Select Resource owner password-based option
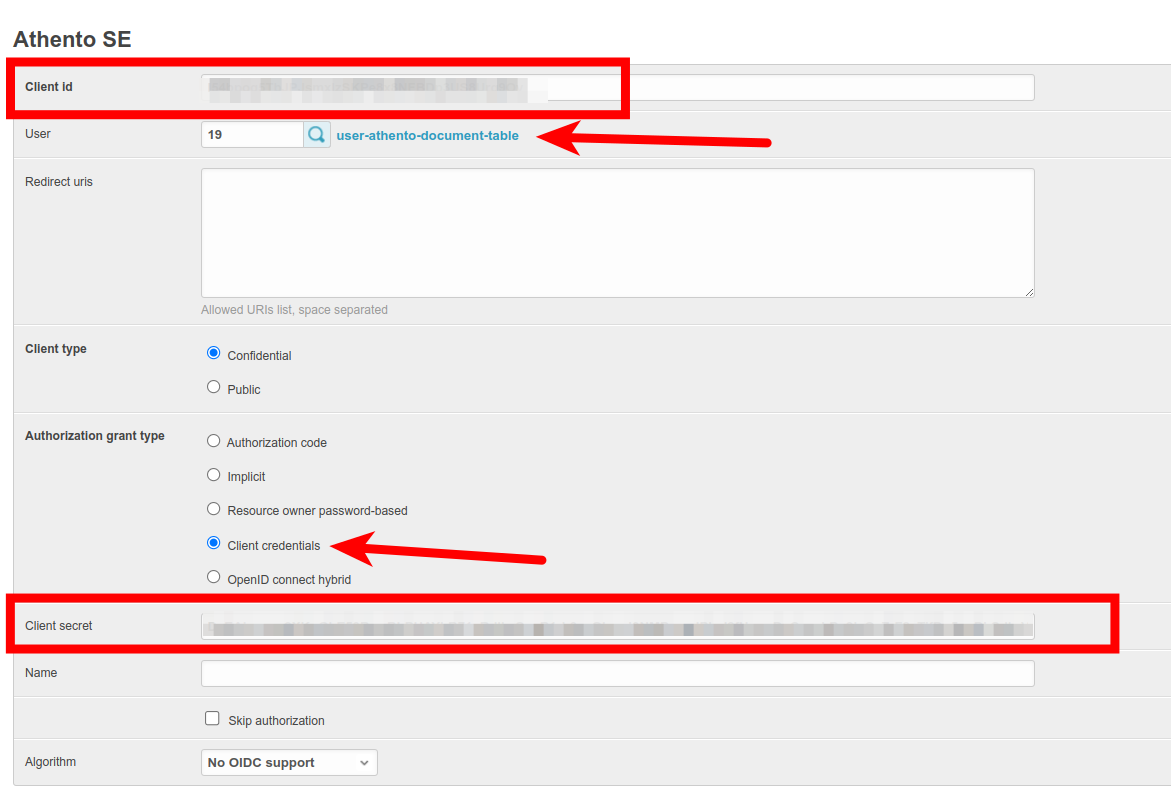1171x808 pixels. tap(213, 509)
